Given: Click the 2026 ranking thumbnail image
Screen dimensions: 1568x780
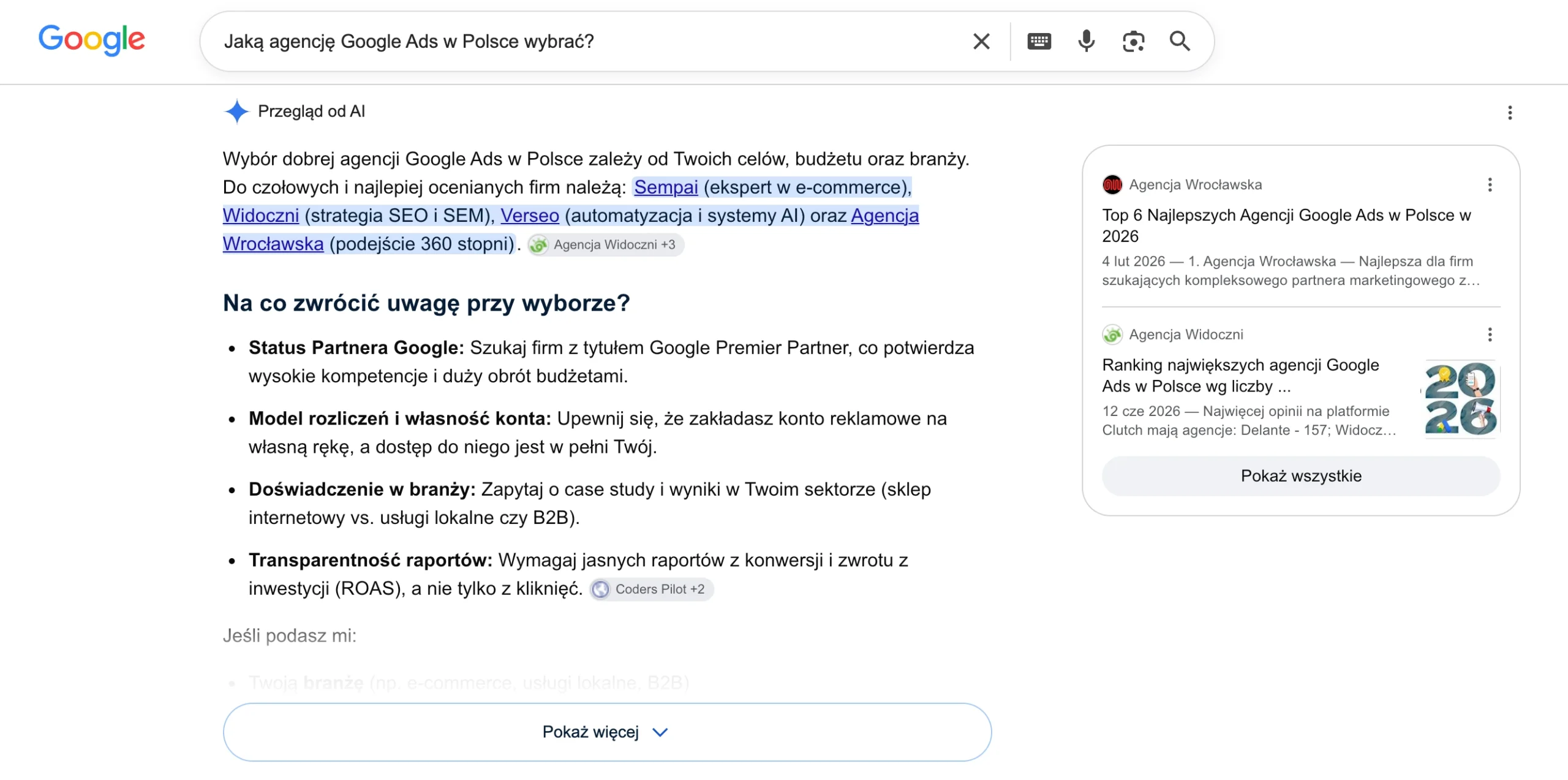Looking at the screenshot, I should pyautogui.click(x=1460, y=399).
